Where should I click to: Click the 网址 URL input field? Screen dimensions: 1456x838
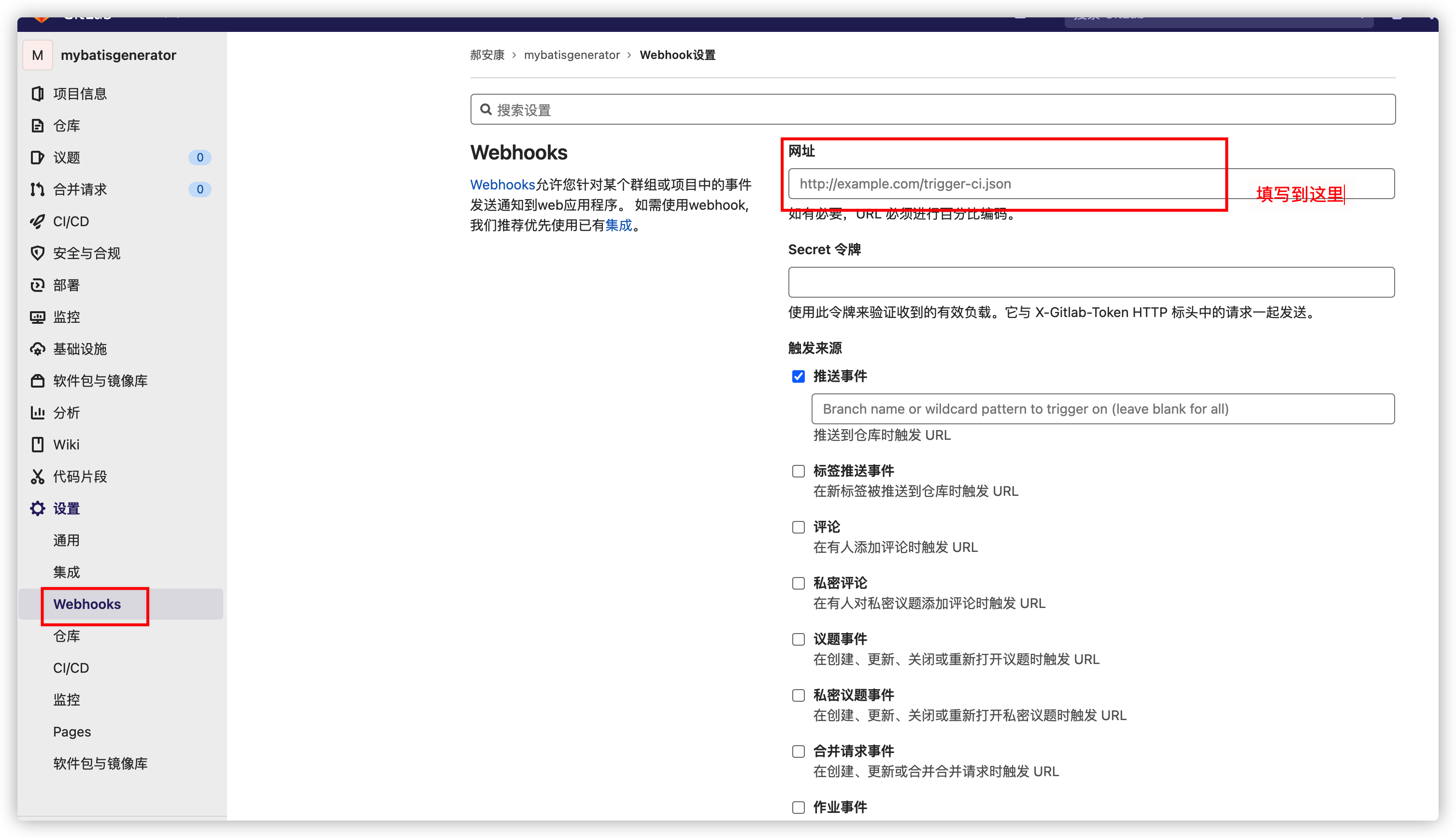(x=1007, y=184)
